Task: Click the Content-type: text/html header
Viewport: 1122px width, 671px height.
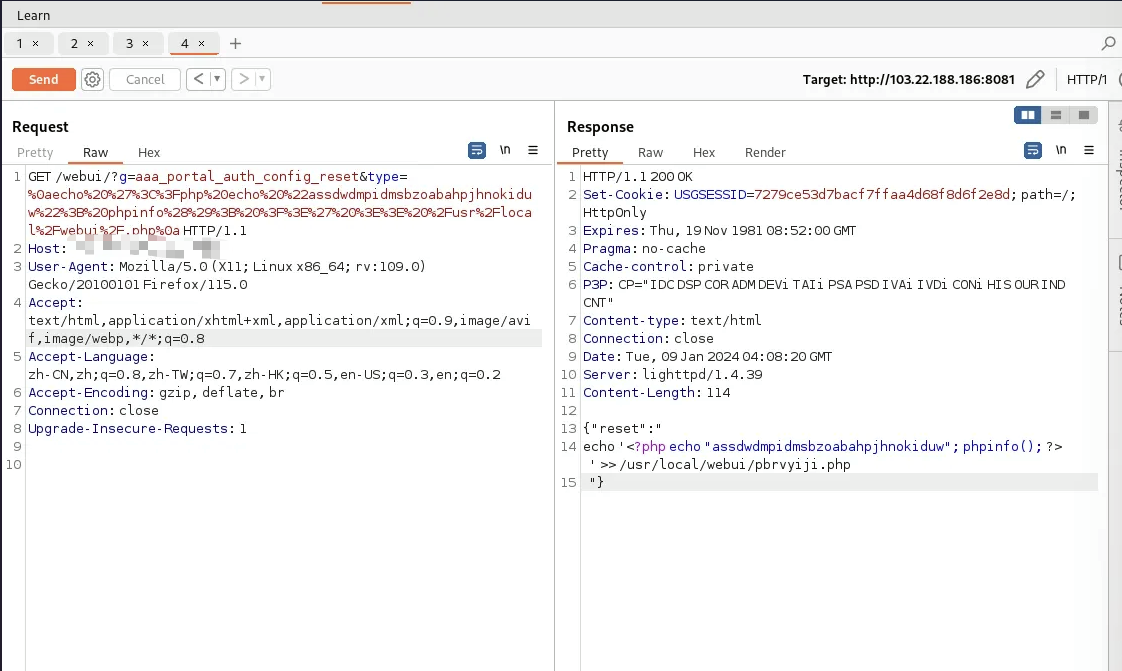Action: 672,320
